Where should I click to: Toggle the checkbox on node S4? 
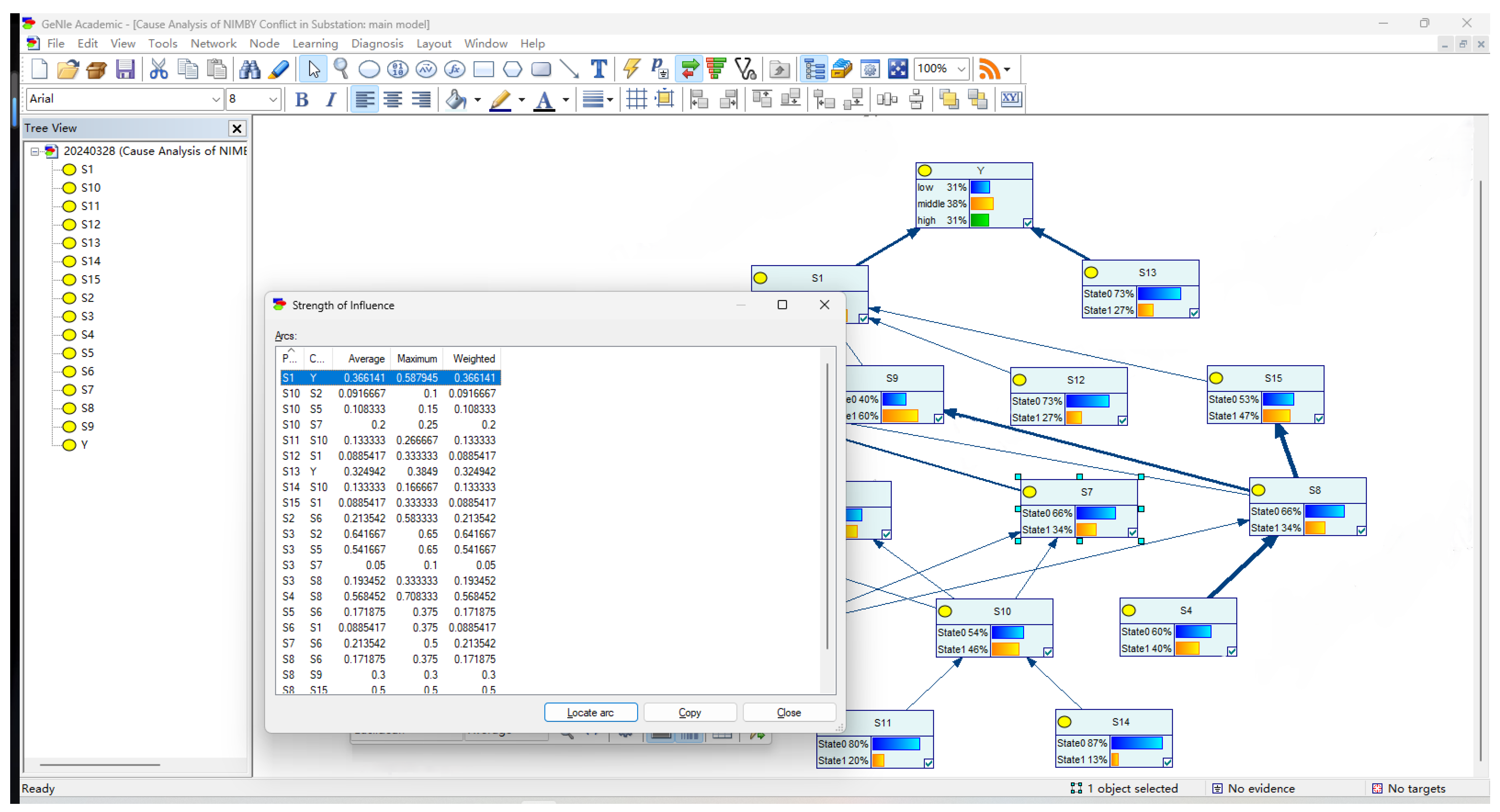(1232, 652)
